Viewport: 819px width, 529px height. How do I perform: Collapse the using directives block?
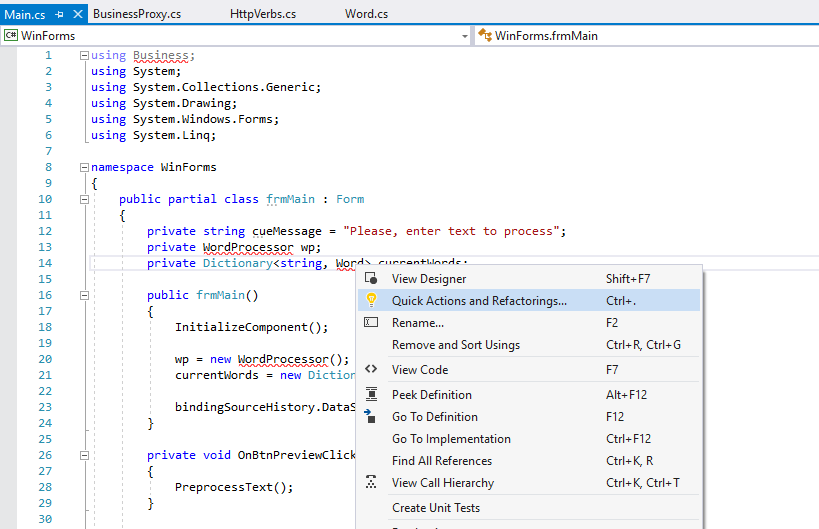click(x=84, y=55)
